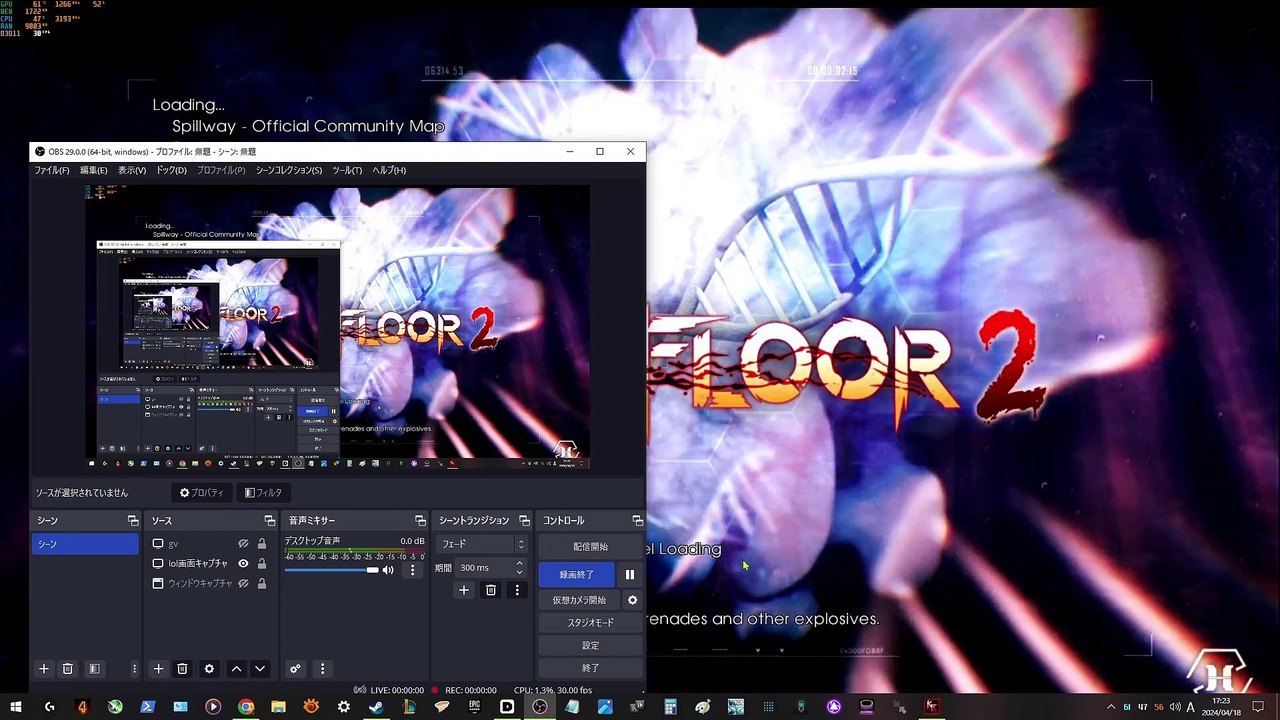The height and width of the screenshot is (720, 1280).
Task: Add a scene transition with the plus icon
Action: point(463,590)
